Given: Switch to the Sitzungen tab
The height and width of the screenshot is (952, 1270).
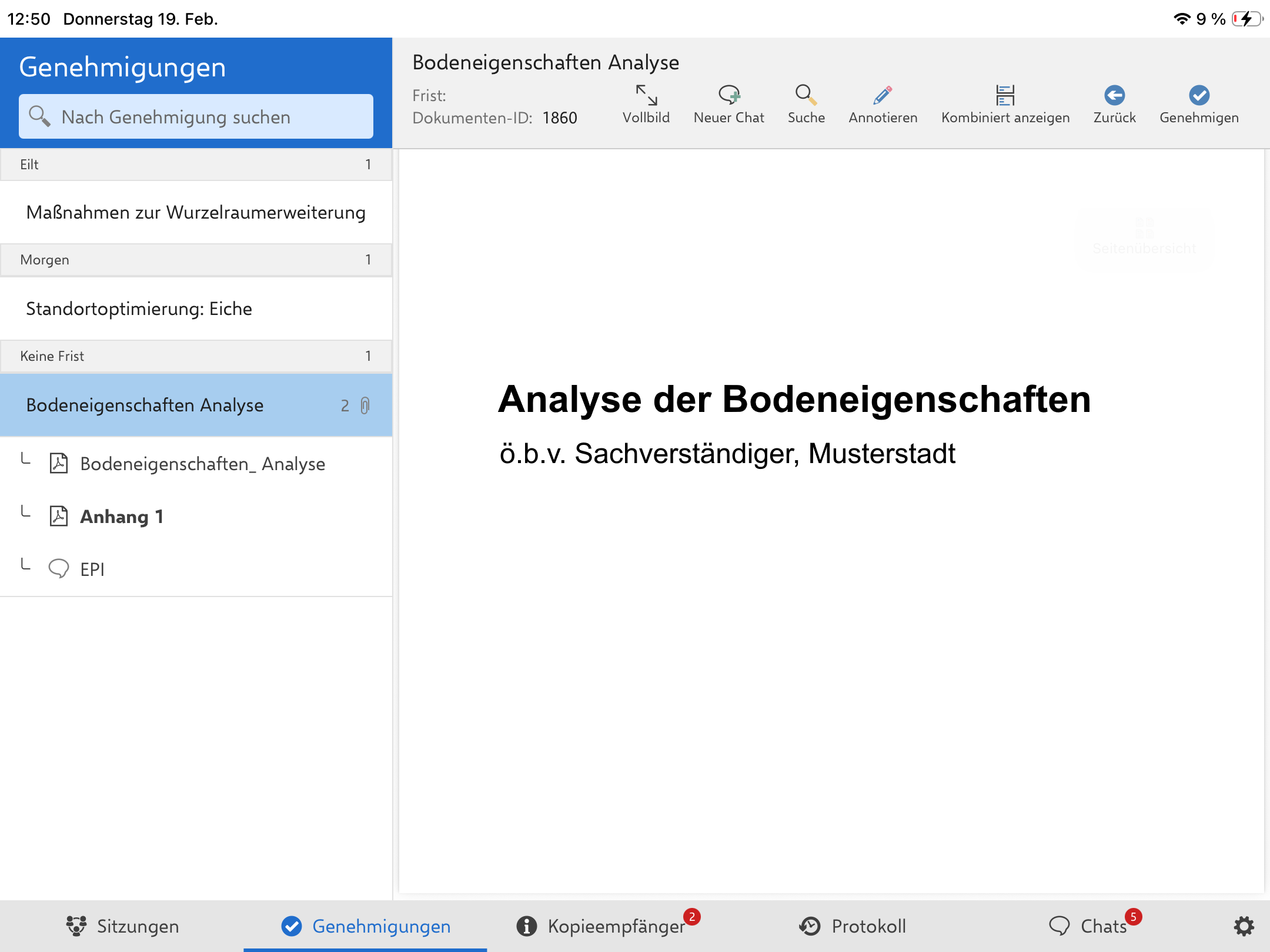Looking at the screenshot, I should point(122,926).
